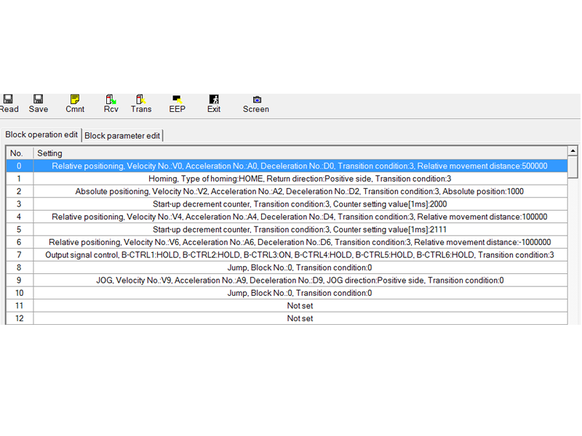582x436 pixels.
Task: Click the Rcv receive icon
Action: click(111, 99)
